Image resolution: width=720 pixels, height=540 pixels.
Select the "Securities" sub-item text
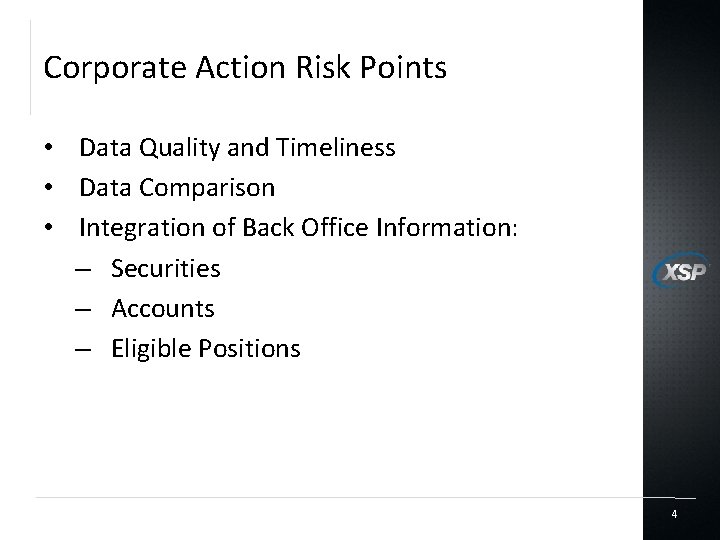(166, 268)
